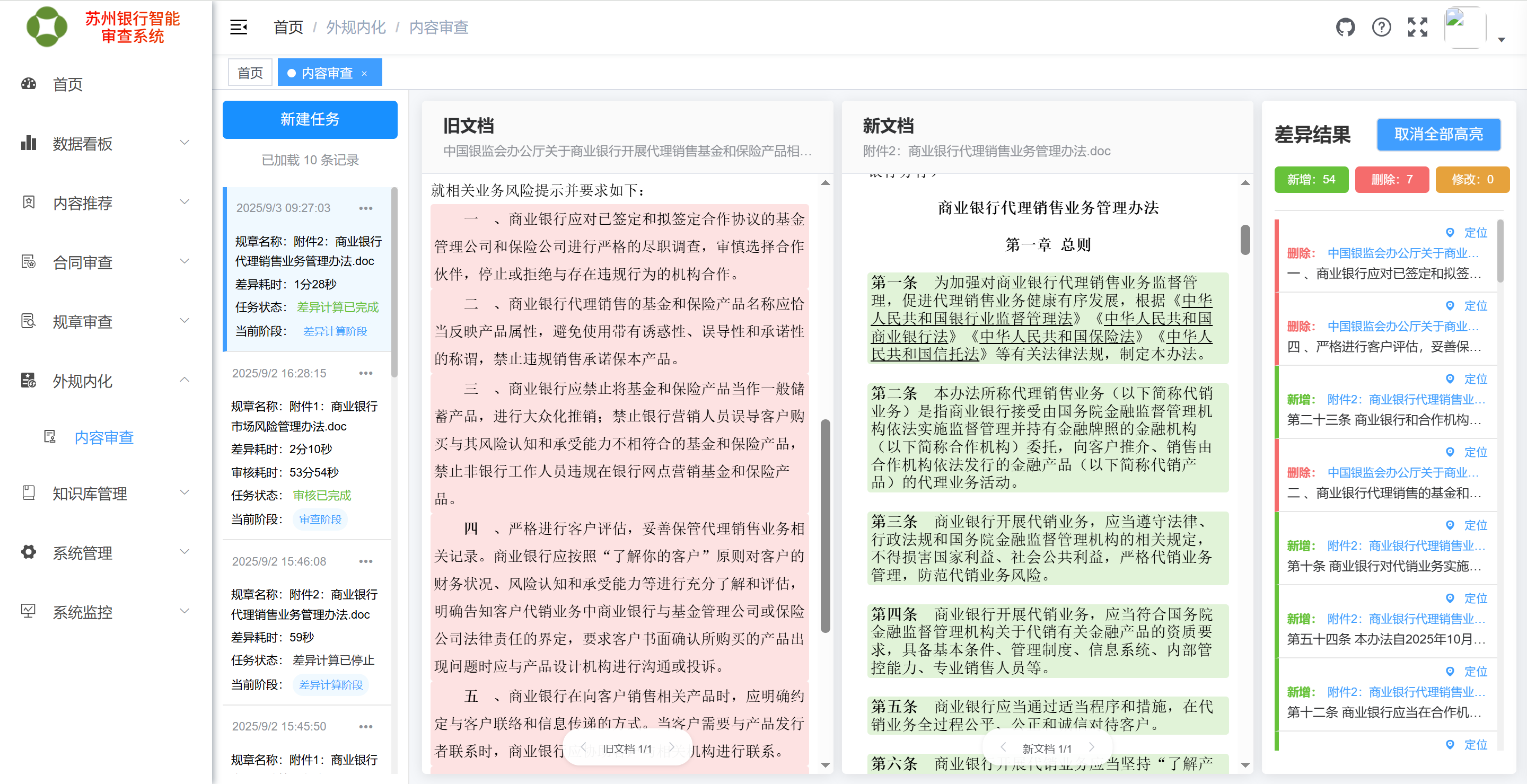Click the 首页 dashboard icon in sidebar
Image resolution: width=1527 pixels, height=784 pixels.
[x=29, y=84]
